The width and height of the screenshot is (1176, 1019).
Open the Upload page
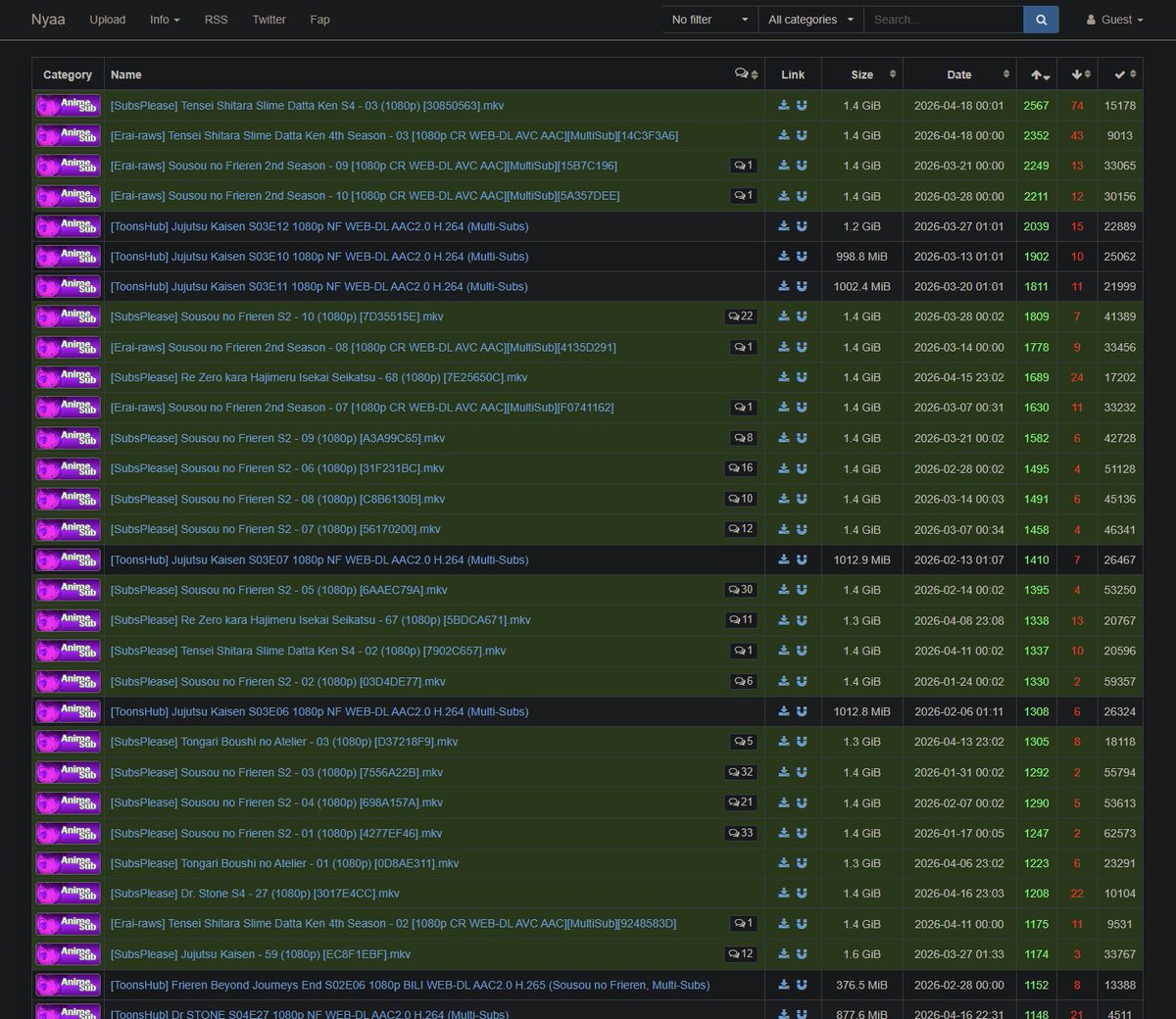coord(107,20)
